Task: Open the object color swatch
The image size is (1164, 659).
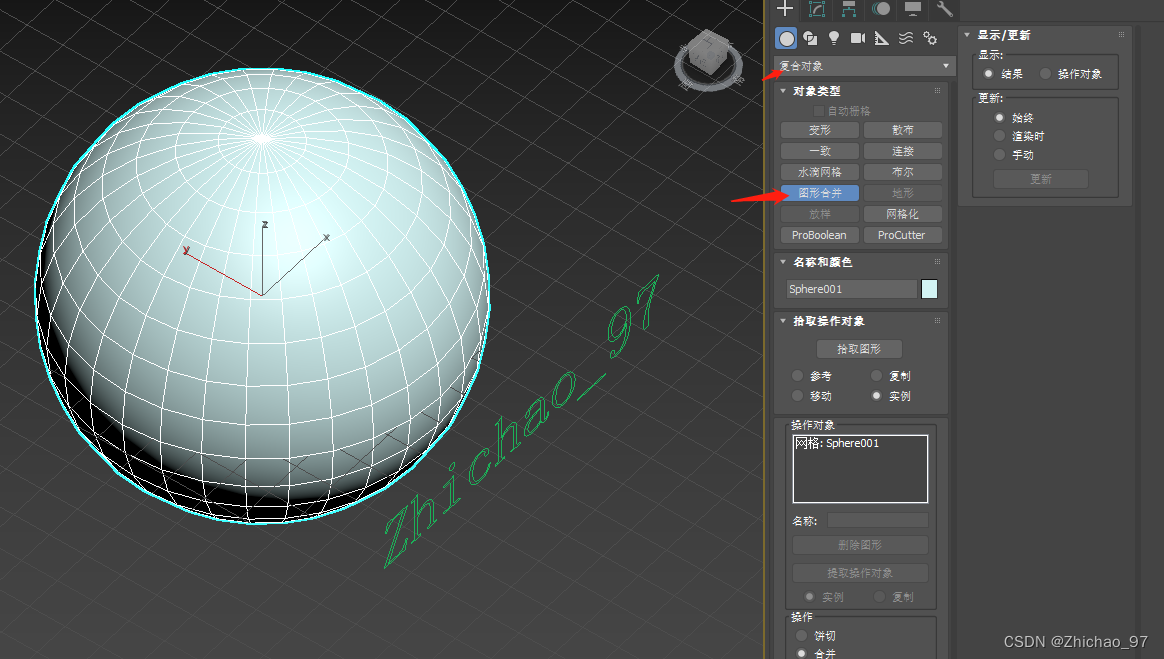Action: pos(929,289)
